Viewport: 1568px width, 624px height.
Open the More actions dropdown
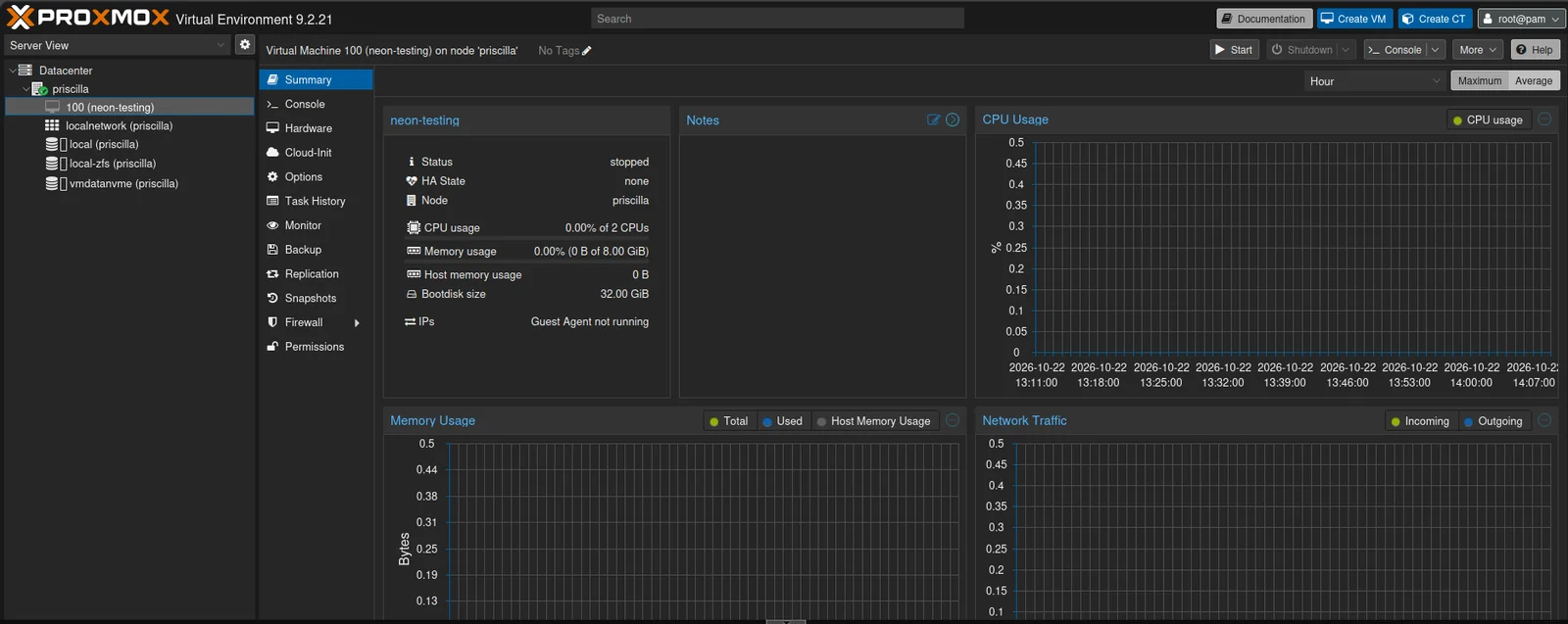pyautogui.click(x=1478, y=50)
